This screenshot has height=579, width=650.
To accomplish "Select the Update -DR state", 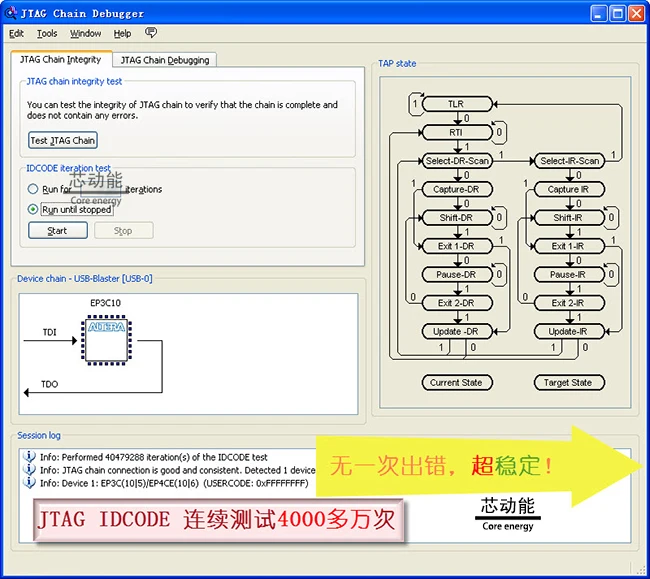I will [x=457, y=332].
